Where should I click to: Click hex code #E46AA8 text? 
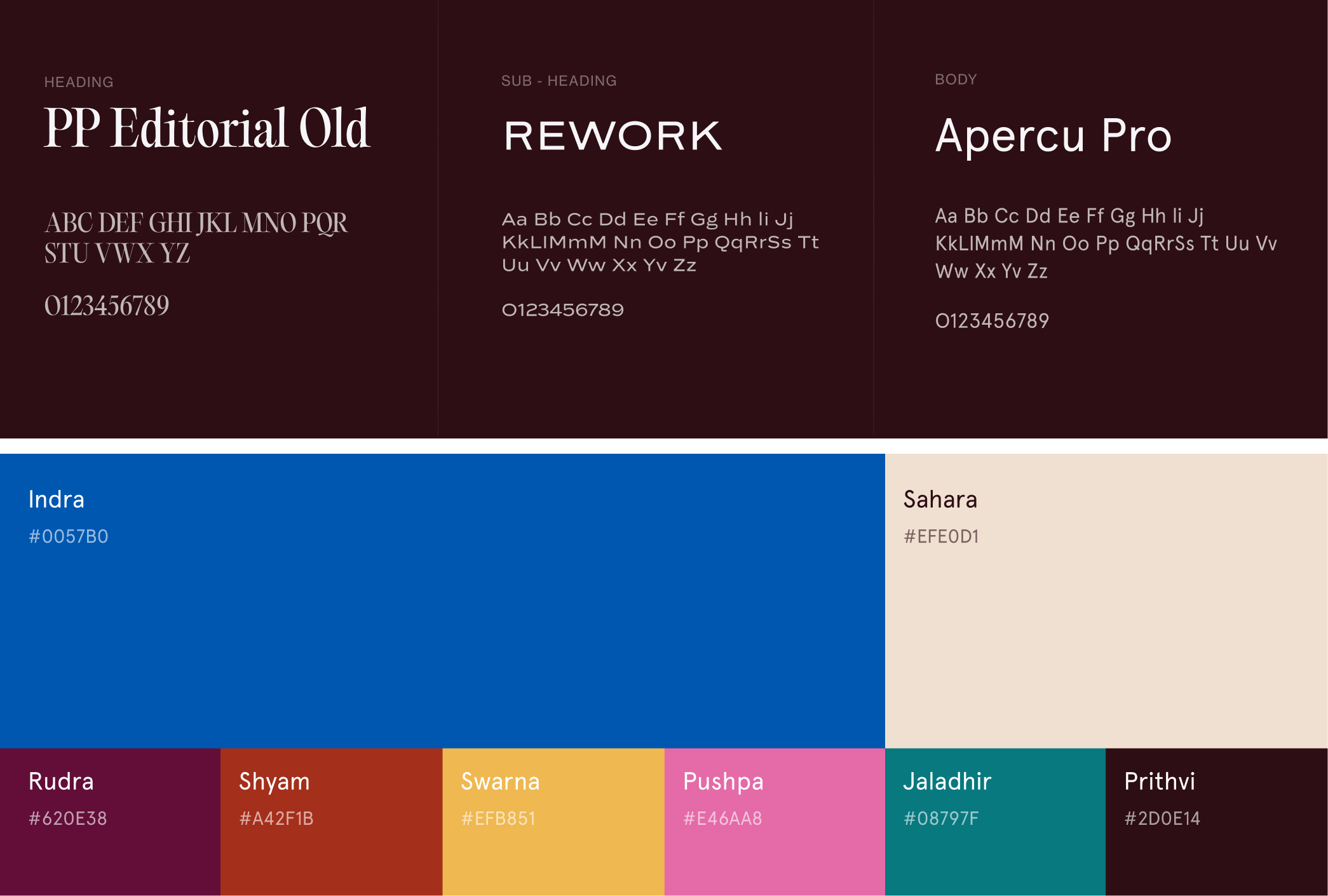[722, 818]
